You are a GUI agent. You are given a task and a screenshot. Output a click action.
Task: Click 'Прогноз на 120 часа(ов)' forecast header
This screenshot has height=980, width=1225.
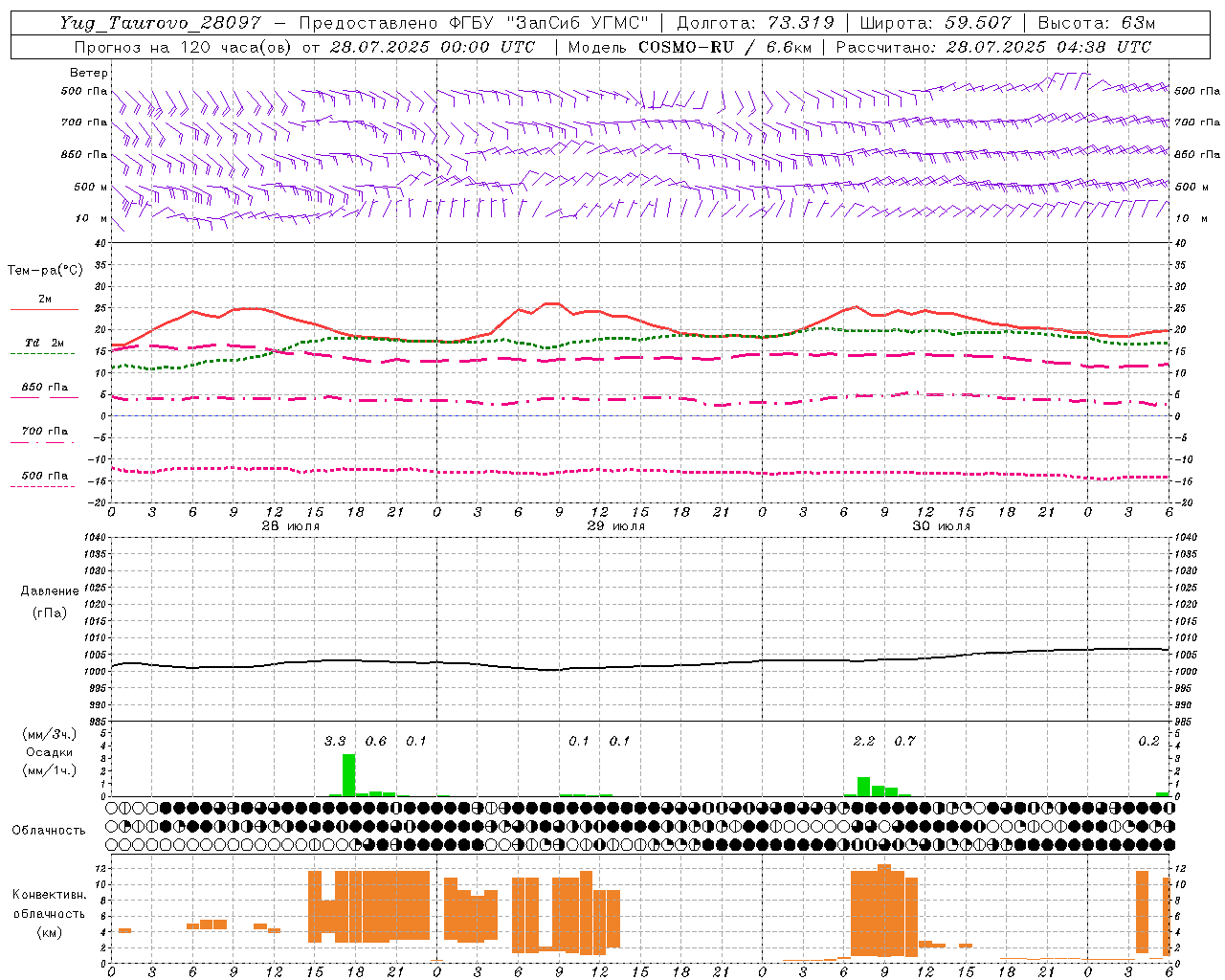click(x=184, y=47)
